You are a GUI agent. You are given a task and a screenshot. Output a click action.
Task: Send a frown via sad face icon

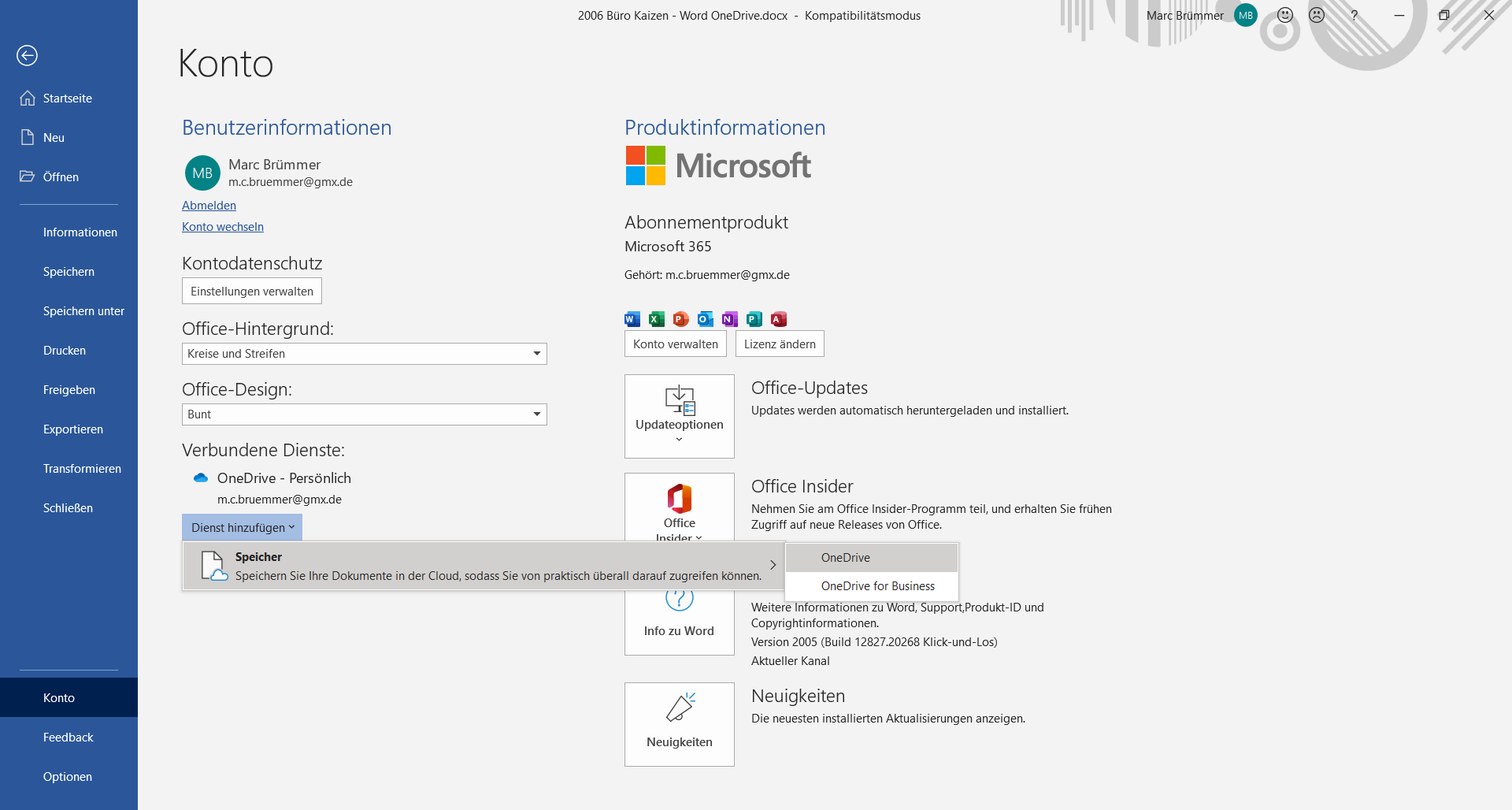[1317, 15]
